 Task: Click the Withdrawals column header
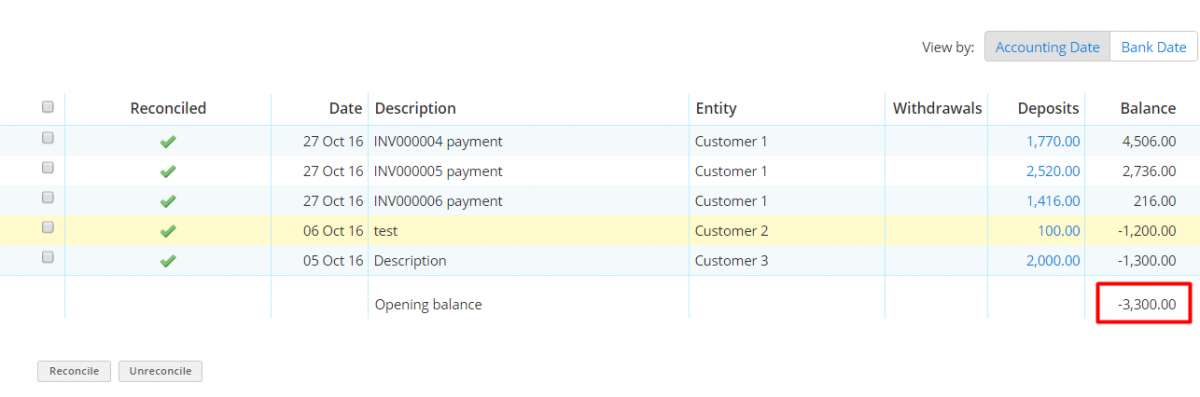(937, 108)
